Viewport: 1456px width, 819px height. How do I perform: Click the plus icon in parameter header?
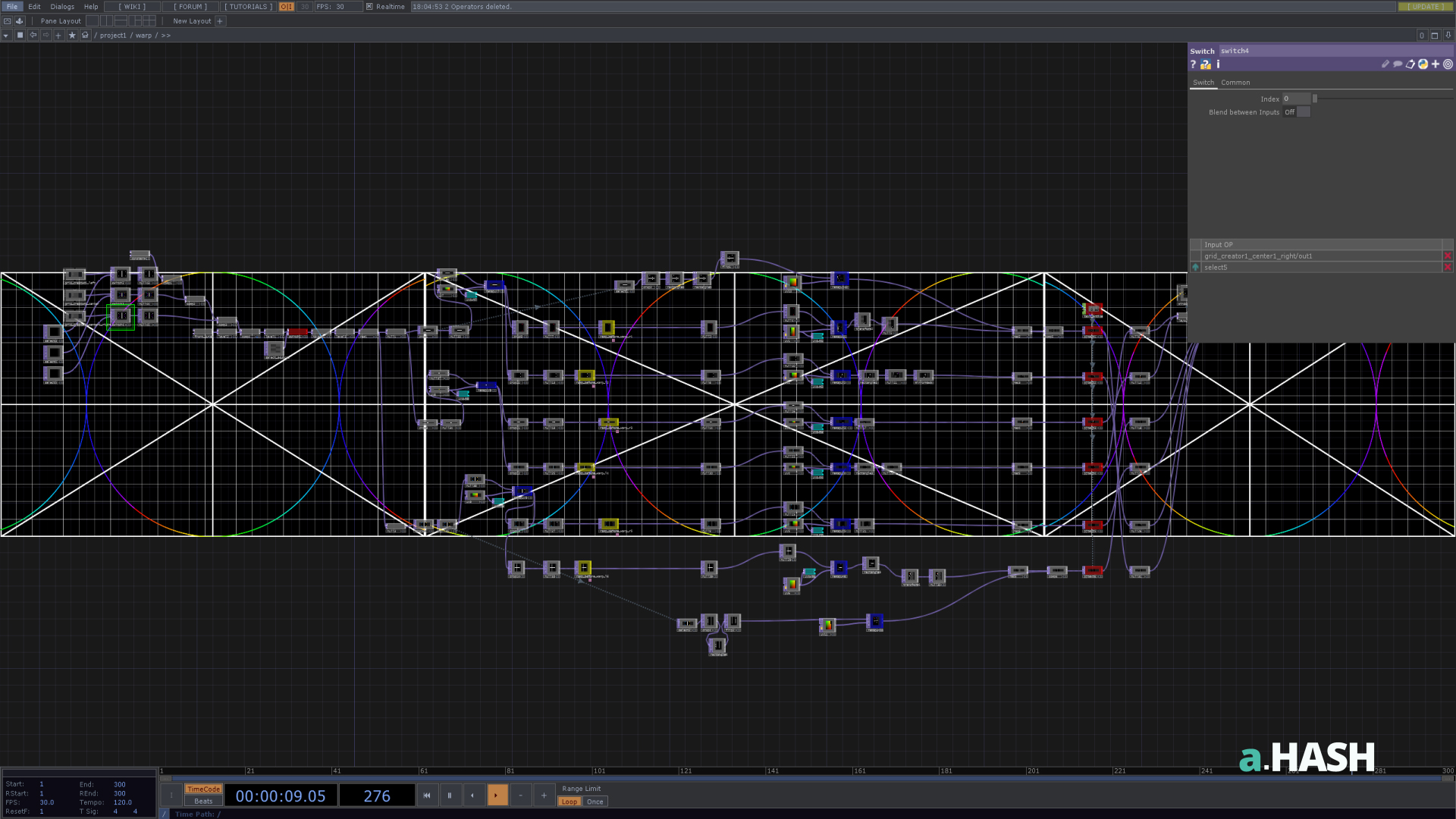[x=1436, y=64]
